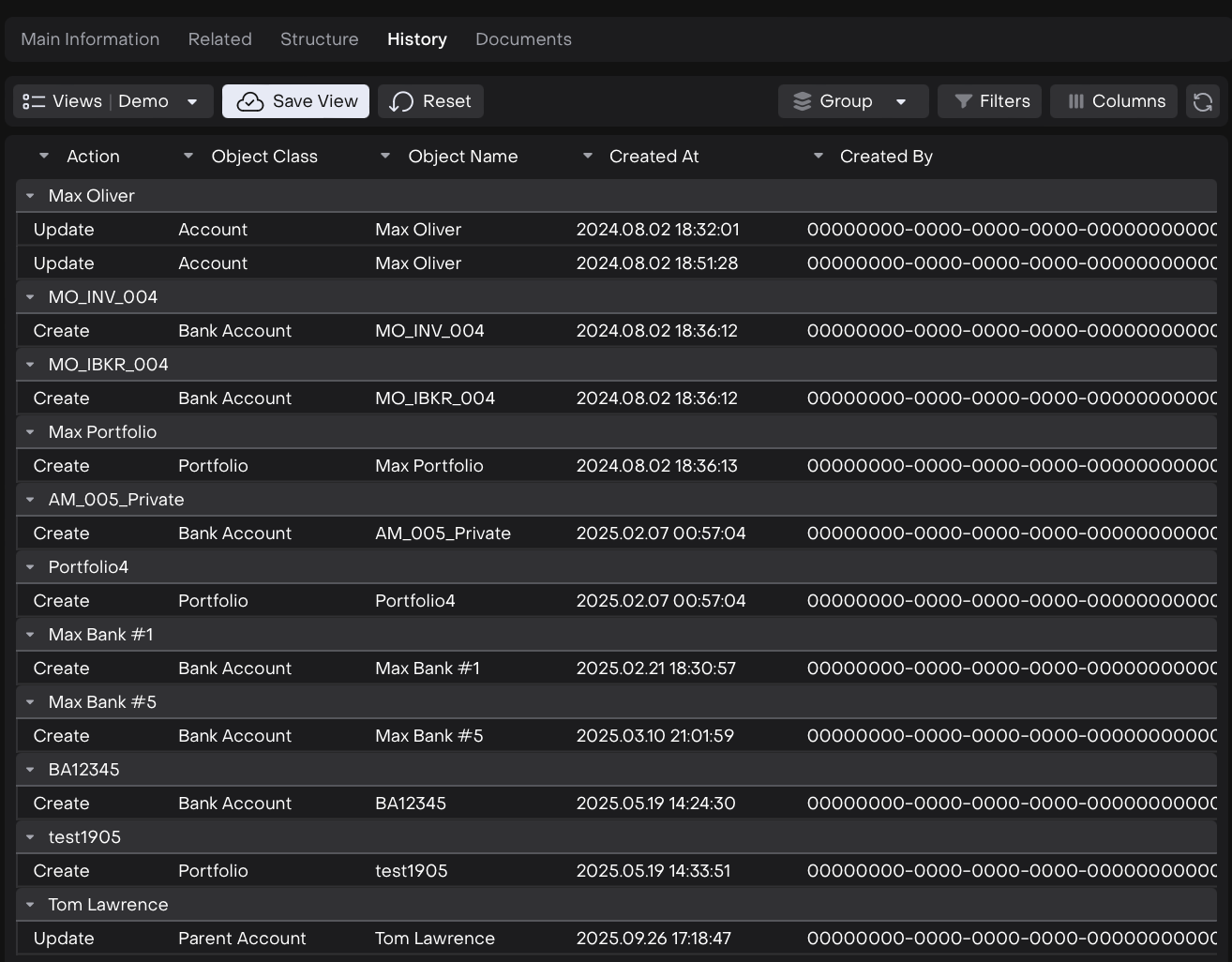Open the Action column menu arrow
1232x962 pixels.
44,157
